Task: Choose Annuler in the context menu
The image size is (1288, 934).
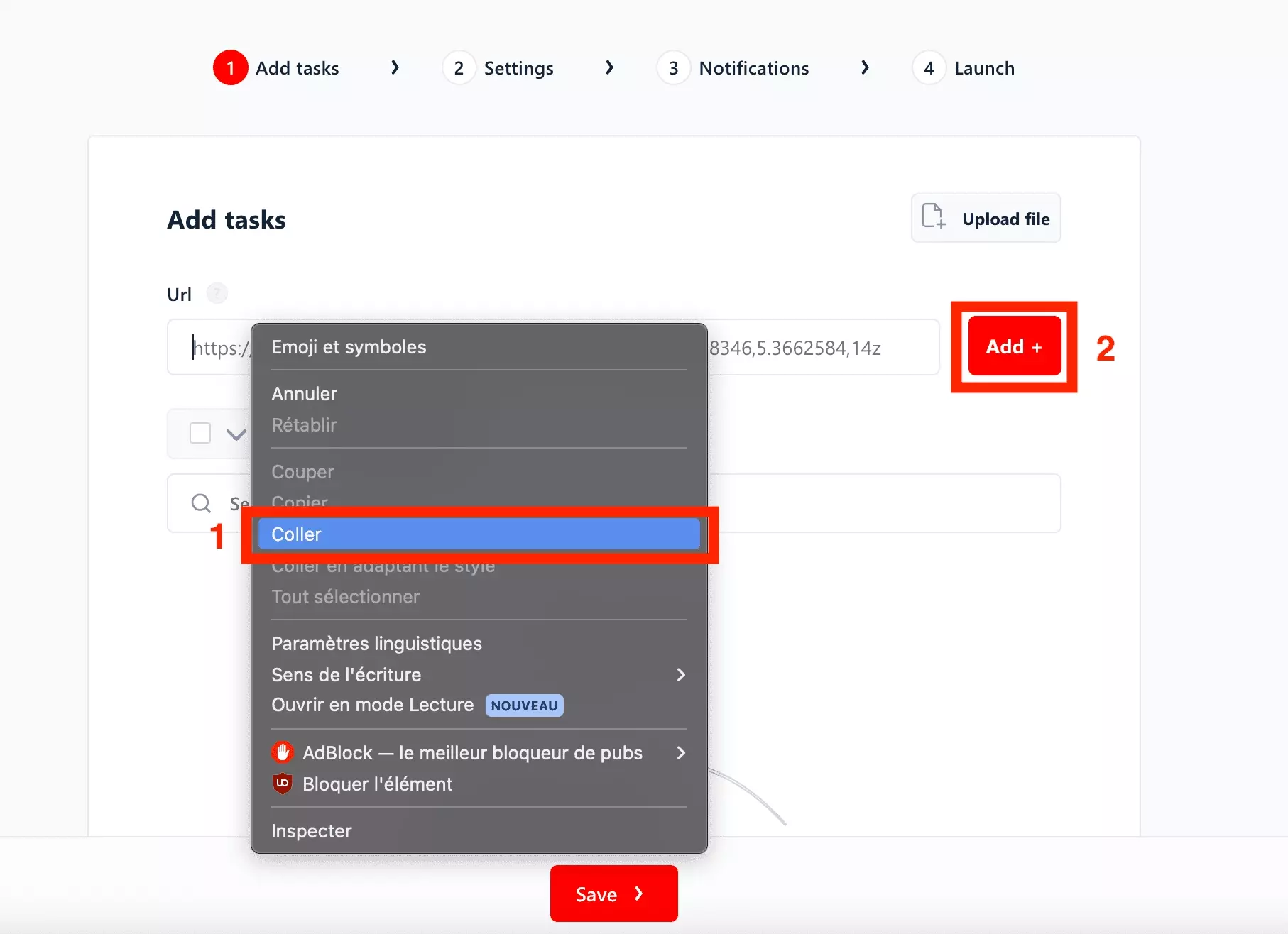Action: click(304, 394)
